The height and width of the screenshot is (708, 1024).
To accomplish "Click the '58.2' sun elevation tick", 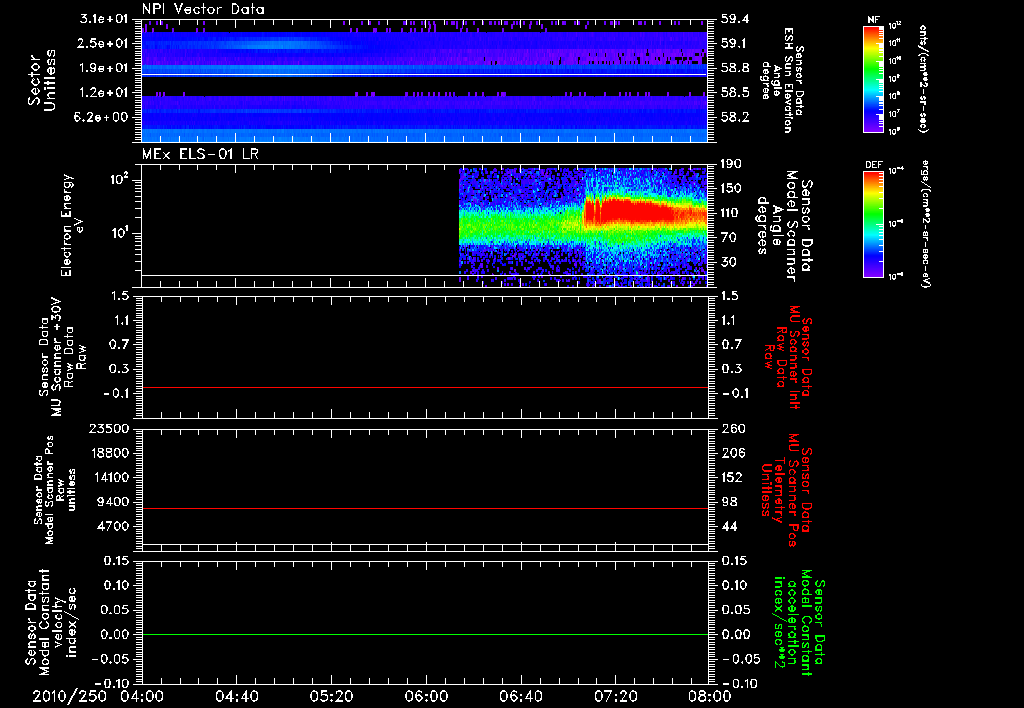I will 734,117.
